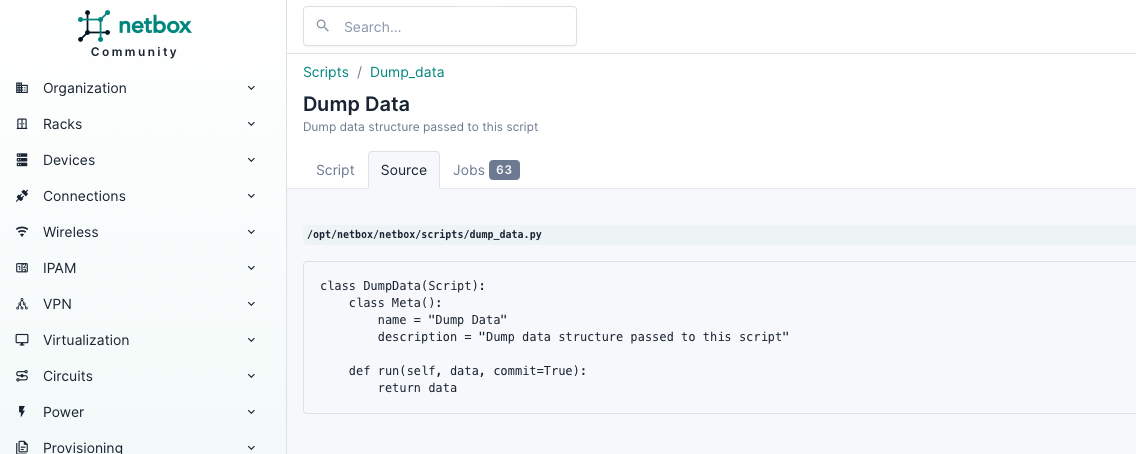This screenshot has height=454, width=1136.
Task: Expand the Racks section chevron
Action: [251, 124]
